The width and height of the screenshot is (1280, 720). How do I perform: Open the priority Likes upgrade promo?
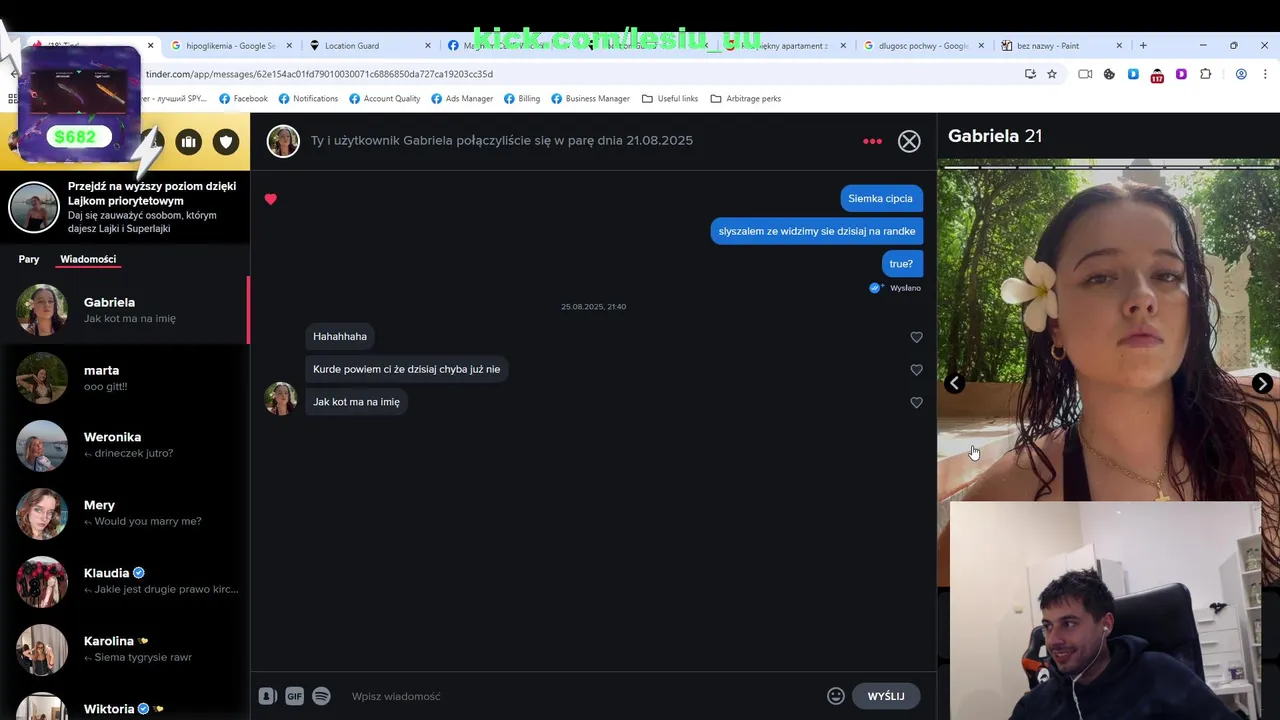[x=125, y=207]
